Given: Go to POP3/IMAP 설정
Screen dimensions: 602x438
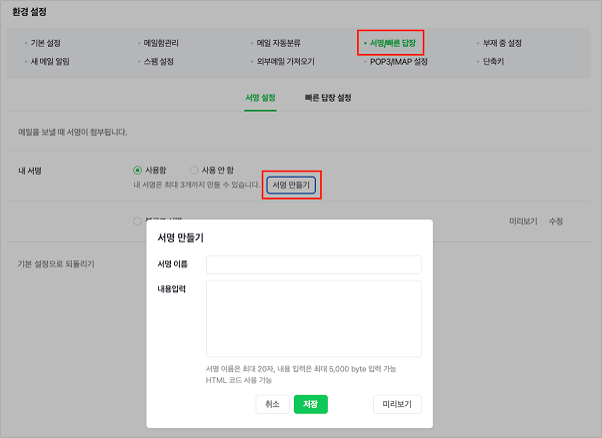Looking at the screenshot, I should tap(399, 62).
